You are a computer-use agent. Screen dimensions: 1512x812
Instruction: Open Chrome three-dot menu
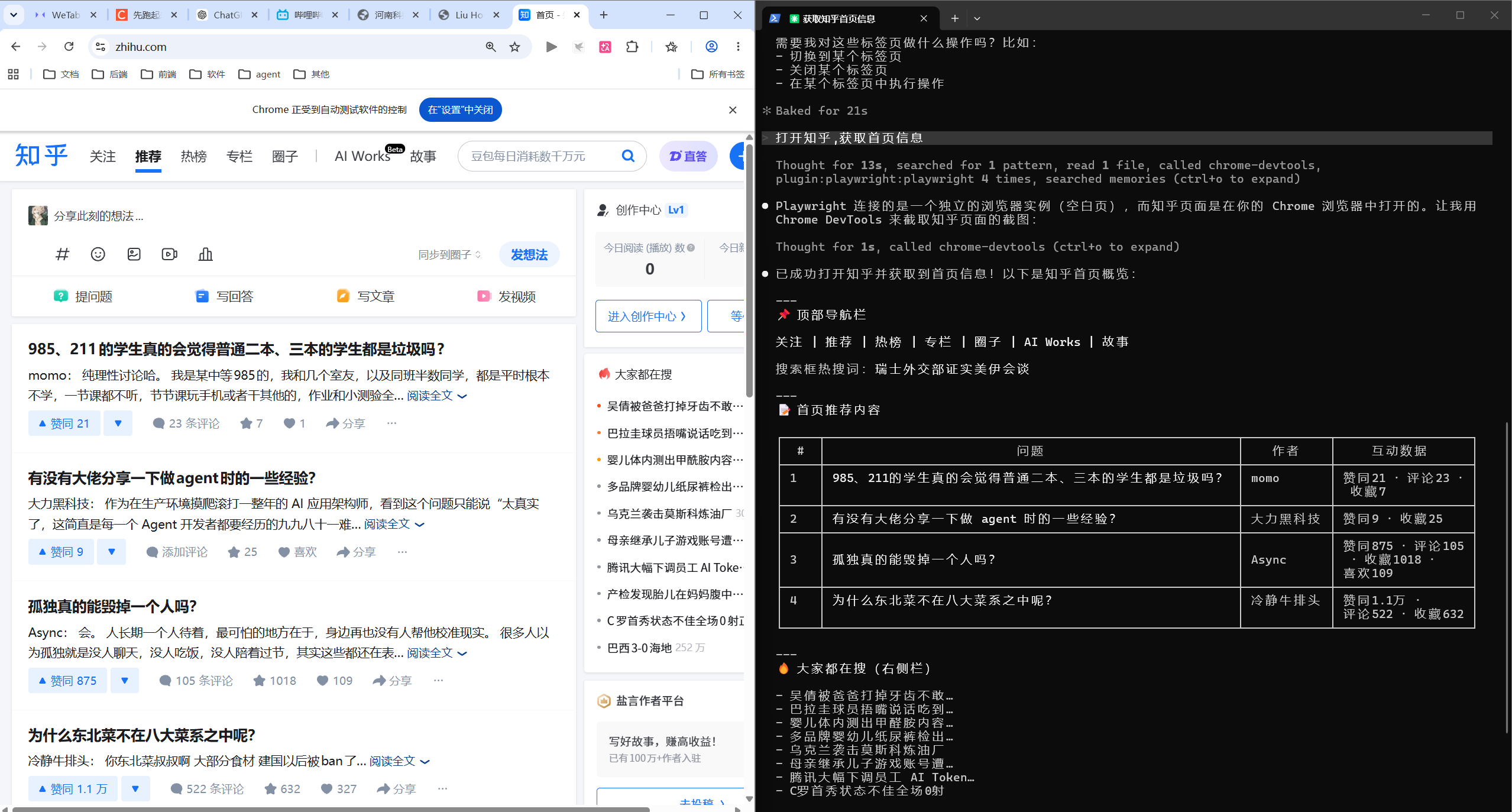pos(738,47)
